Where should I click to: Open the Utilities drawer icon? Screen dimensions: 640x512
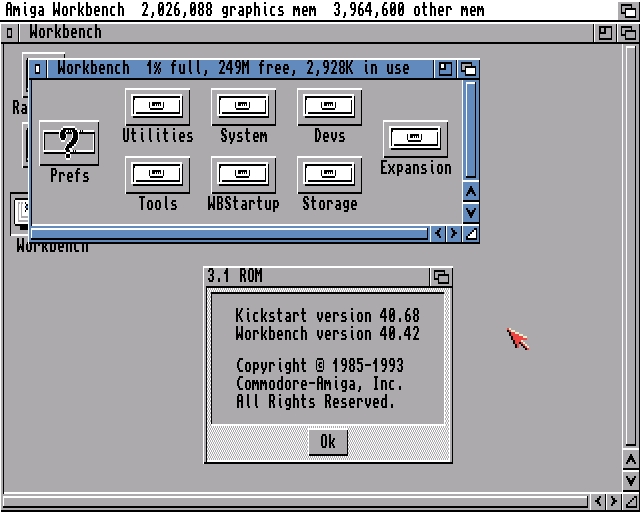[158, 107]
